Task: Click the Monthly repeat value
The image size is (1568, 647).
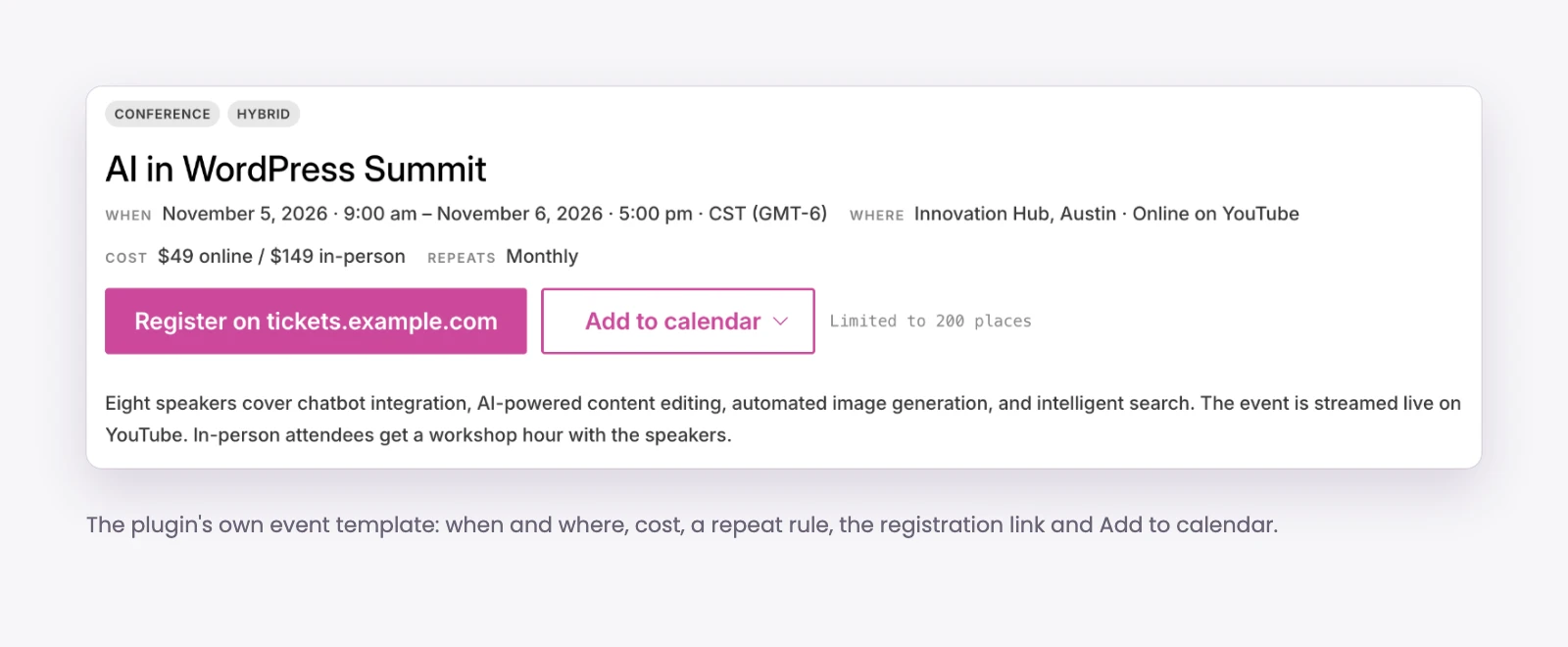Action: point(542,256)
